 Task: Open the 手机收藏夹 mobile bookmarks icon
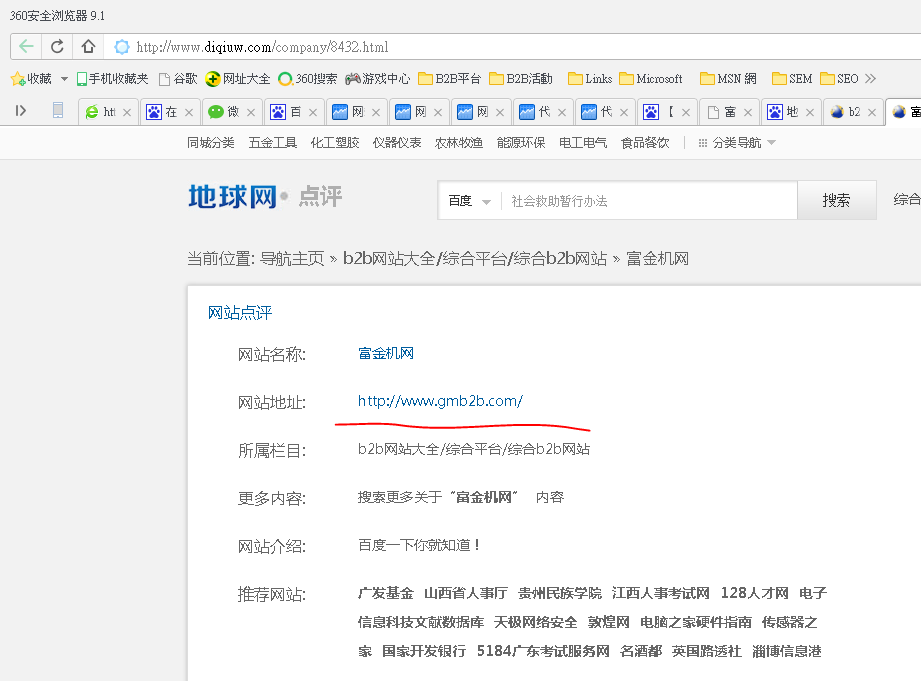coord(83,79)
